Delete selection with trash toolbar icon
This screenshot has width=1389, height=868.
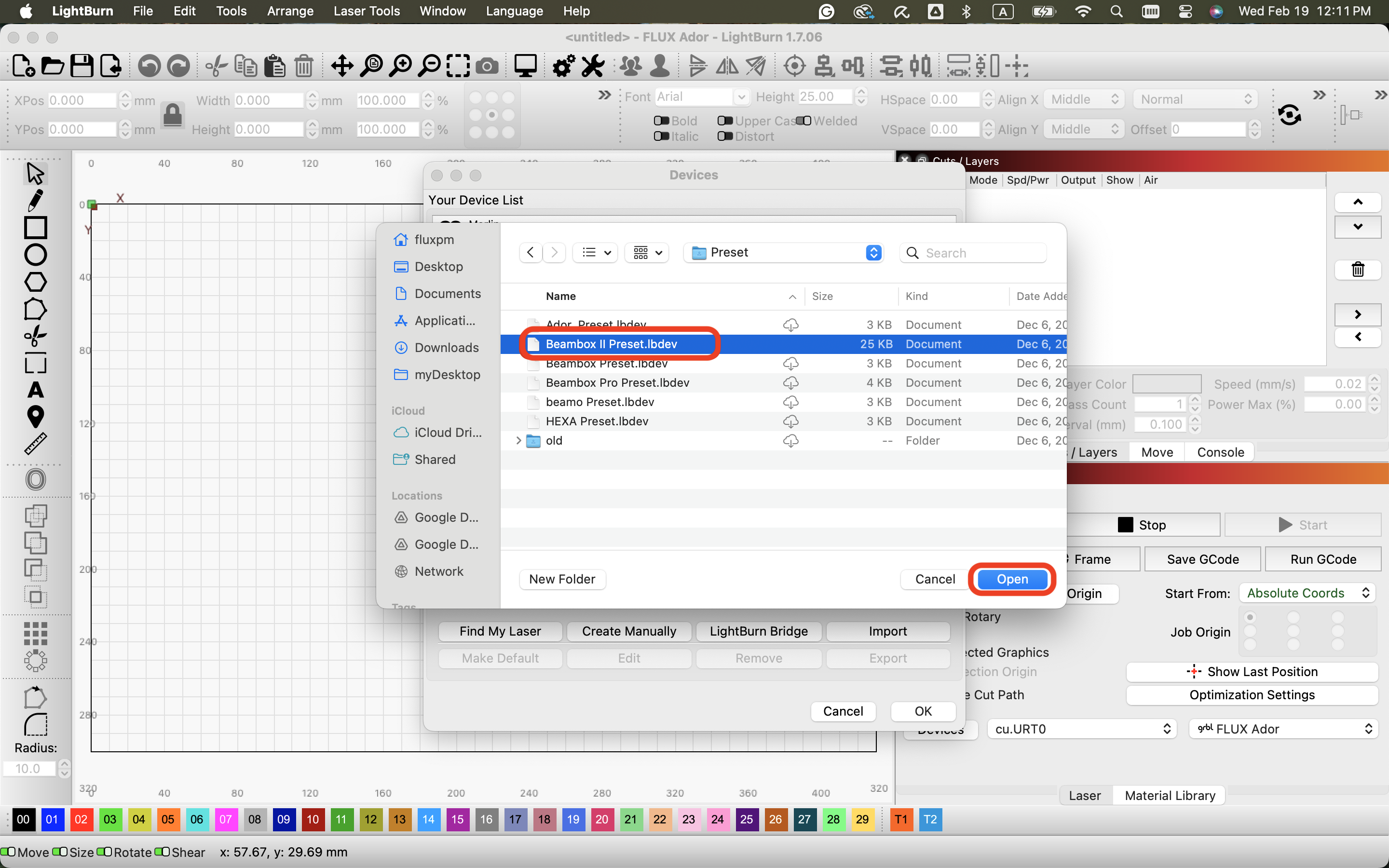click(x=304, y=66)
